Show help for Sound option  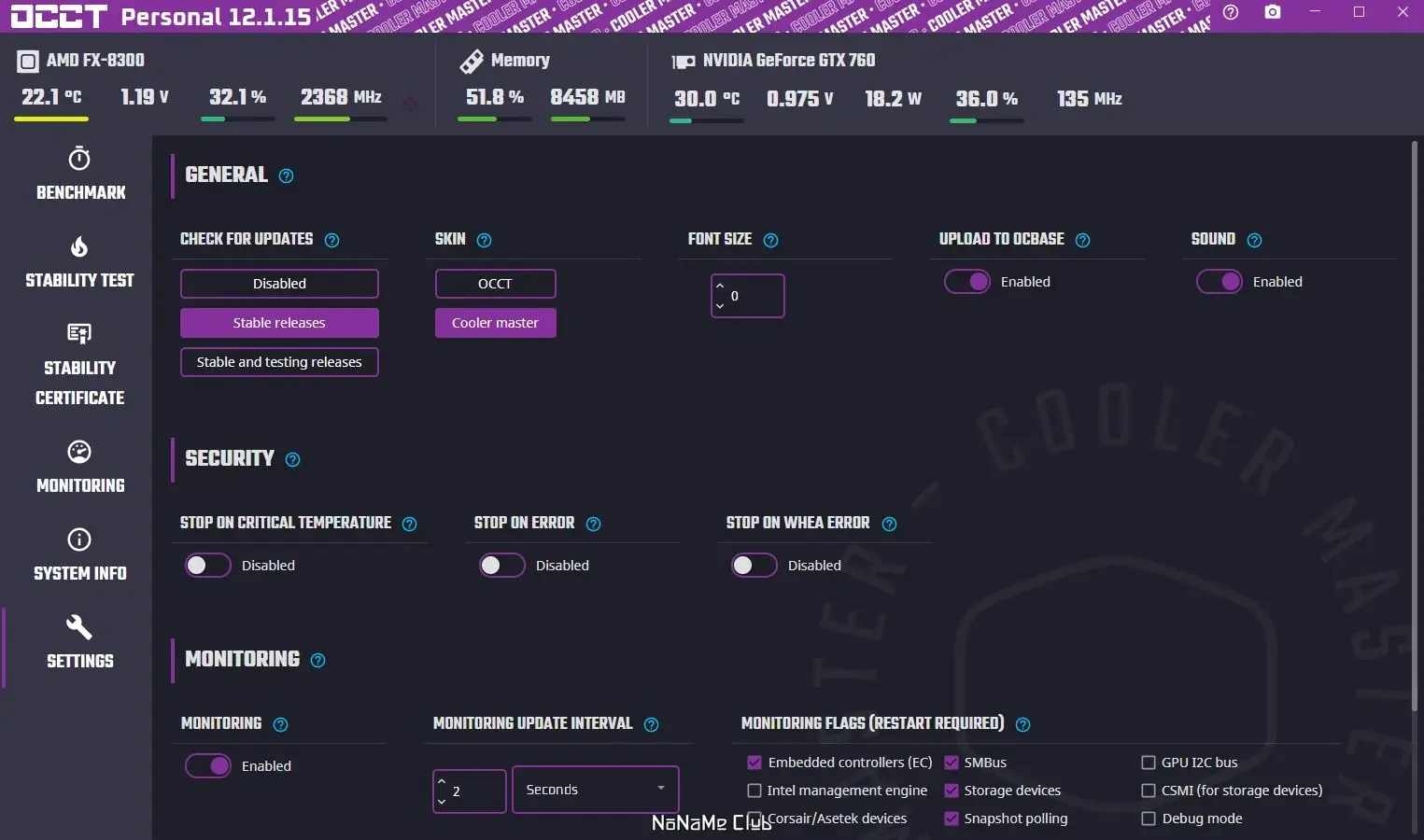pos(1254,240)
